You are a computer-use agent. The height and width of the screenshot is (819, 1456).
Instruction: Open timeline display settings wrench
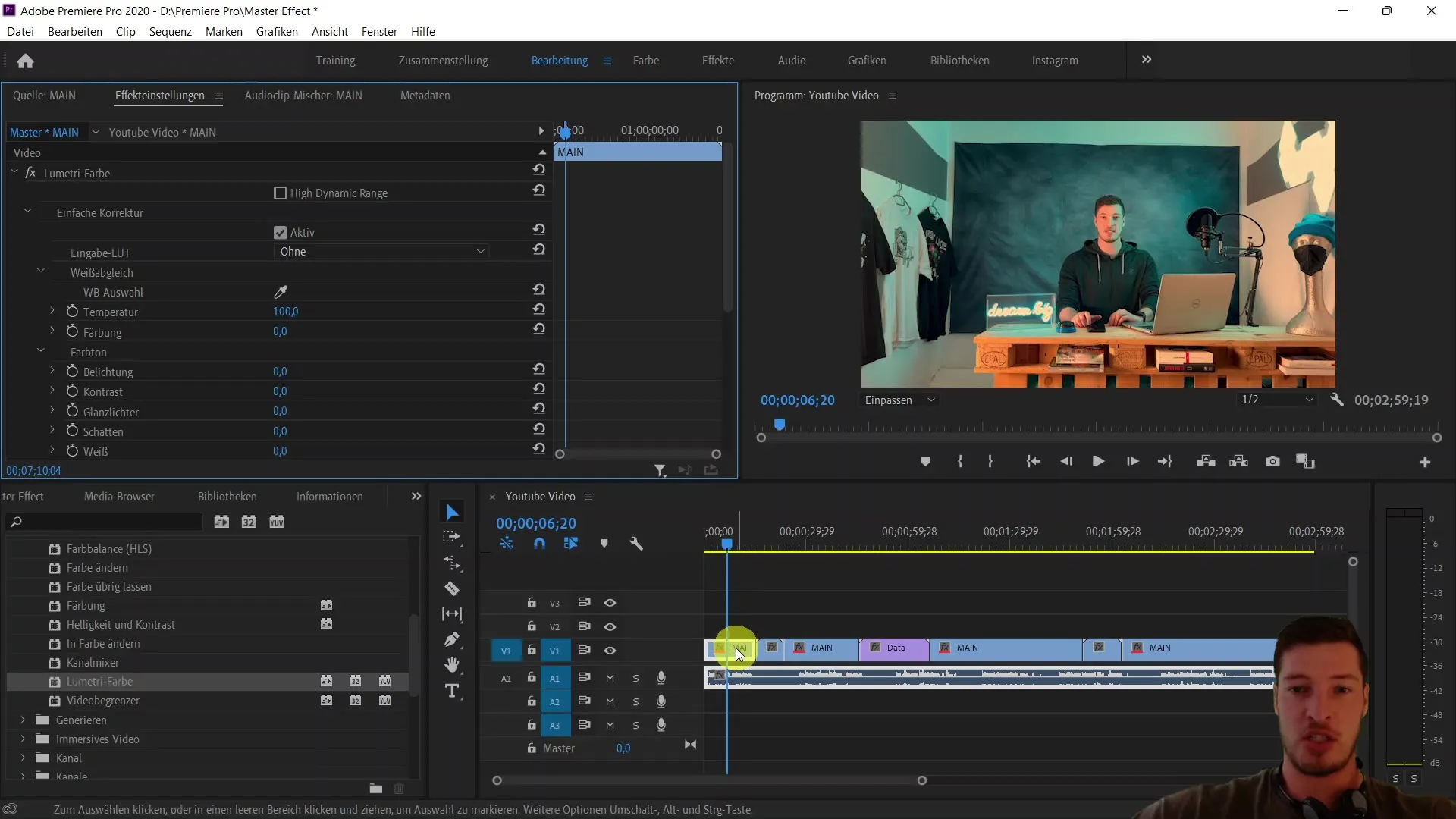[636, 544]
